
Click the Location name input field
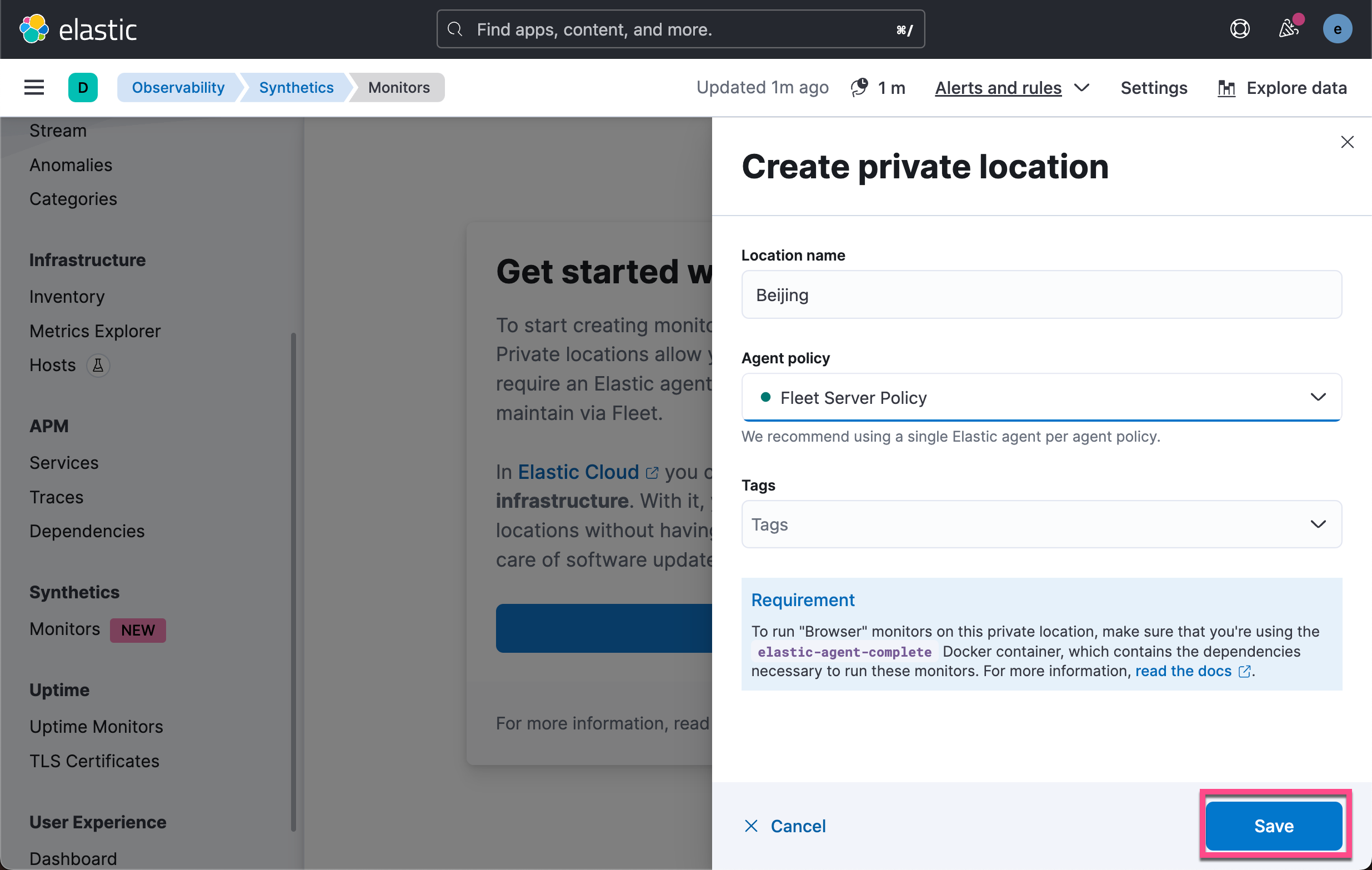coord(1041,294)
